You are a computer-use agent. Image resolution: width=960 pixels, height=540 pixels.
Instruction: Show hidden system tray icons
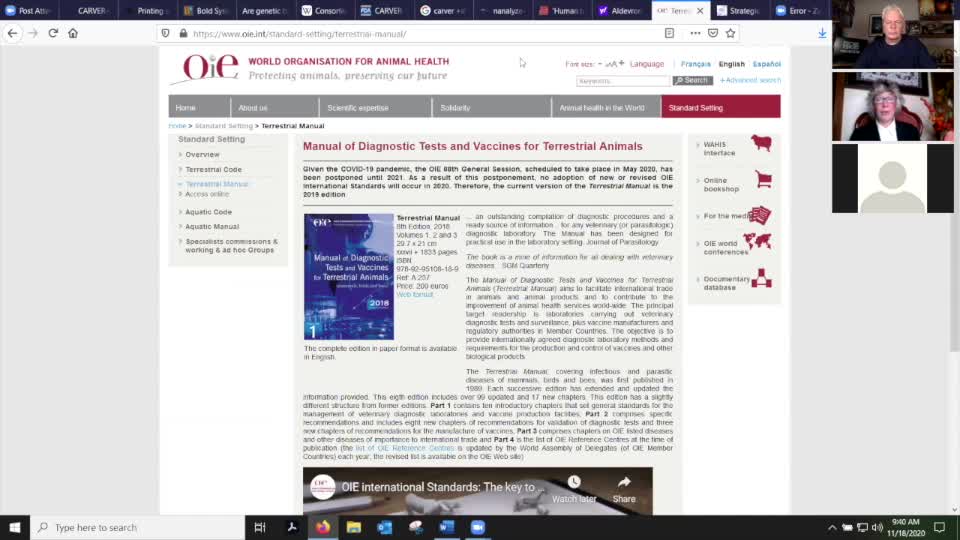831,527
